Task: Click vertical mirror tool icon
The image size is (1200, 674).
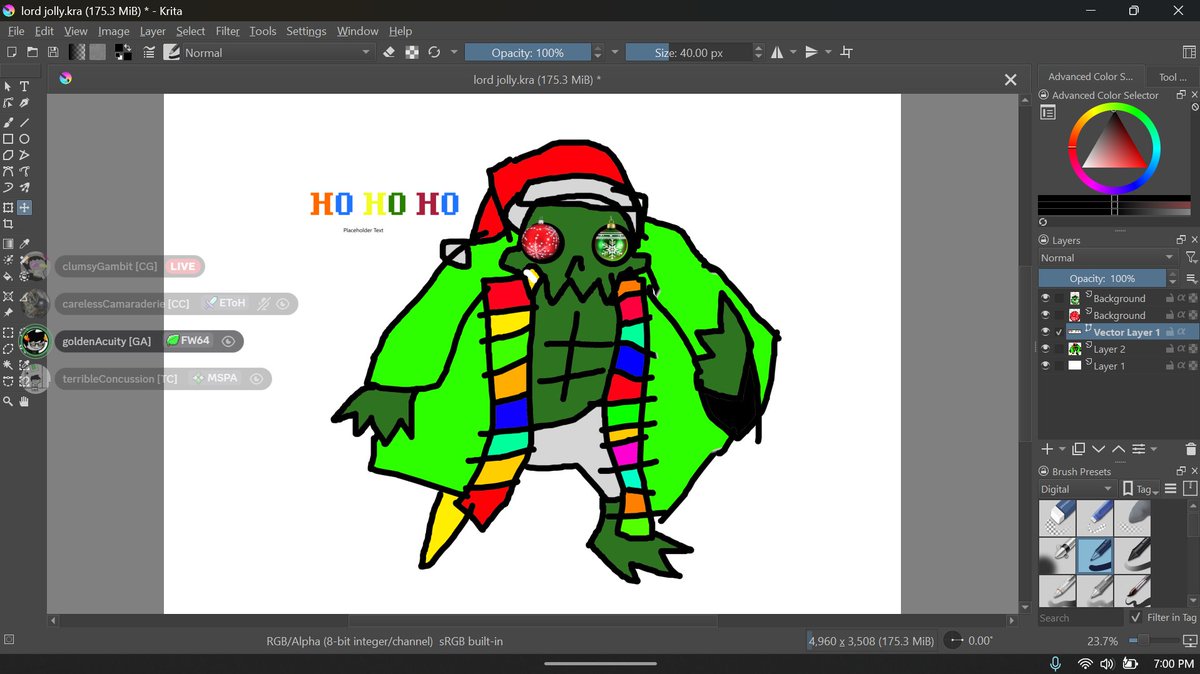Action: 812,52
